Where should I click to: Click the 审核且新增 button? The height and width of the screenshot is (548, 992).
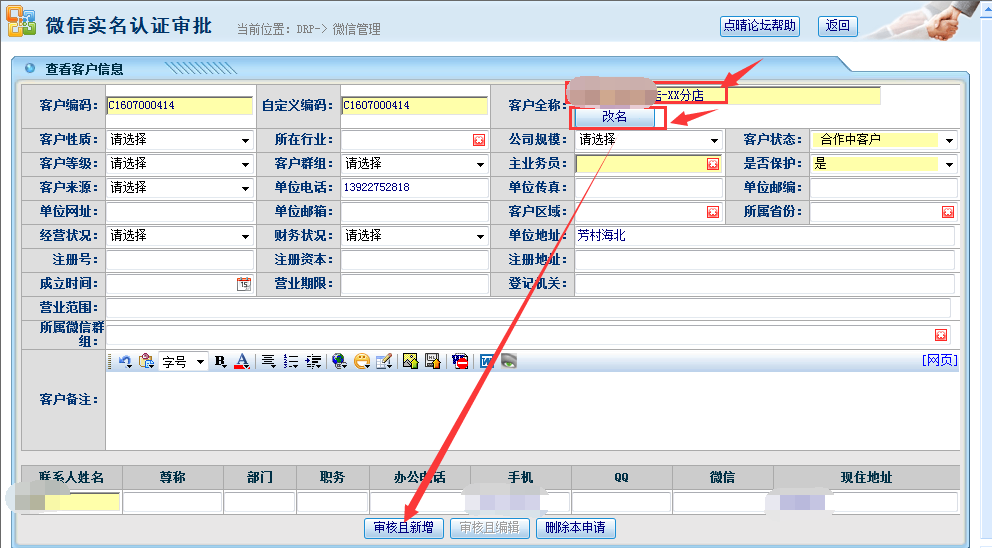click(403, 528)
